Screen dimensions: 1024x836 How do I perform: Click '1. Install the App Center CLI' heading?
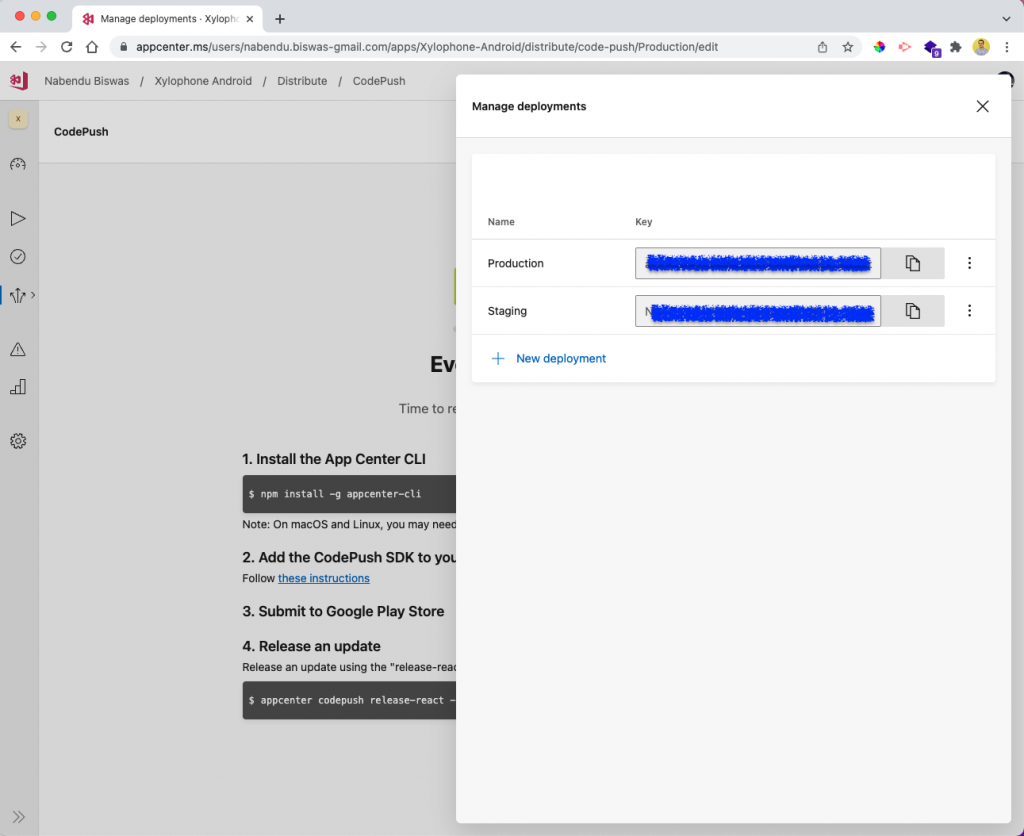(x=334, y=459)
